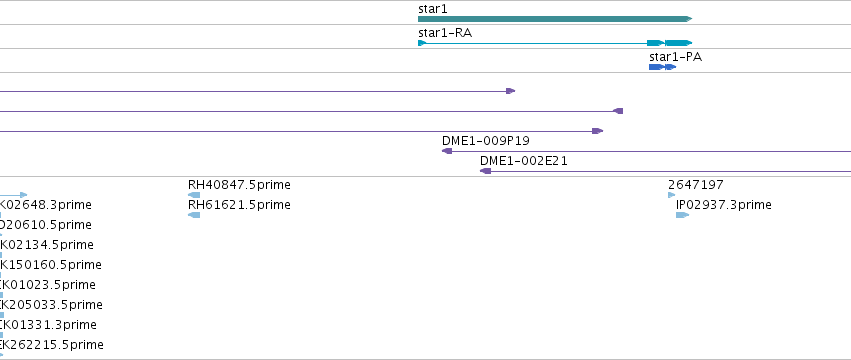
Task: Click the DME1-009P19 clone end arrow
Action: click(x=447, y=151)
